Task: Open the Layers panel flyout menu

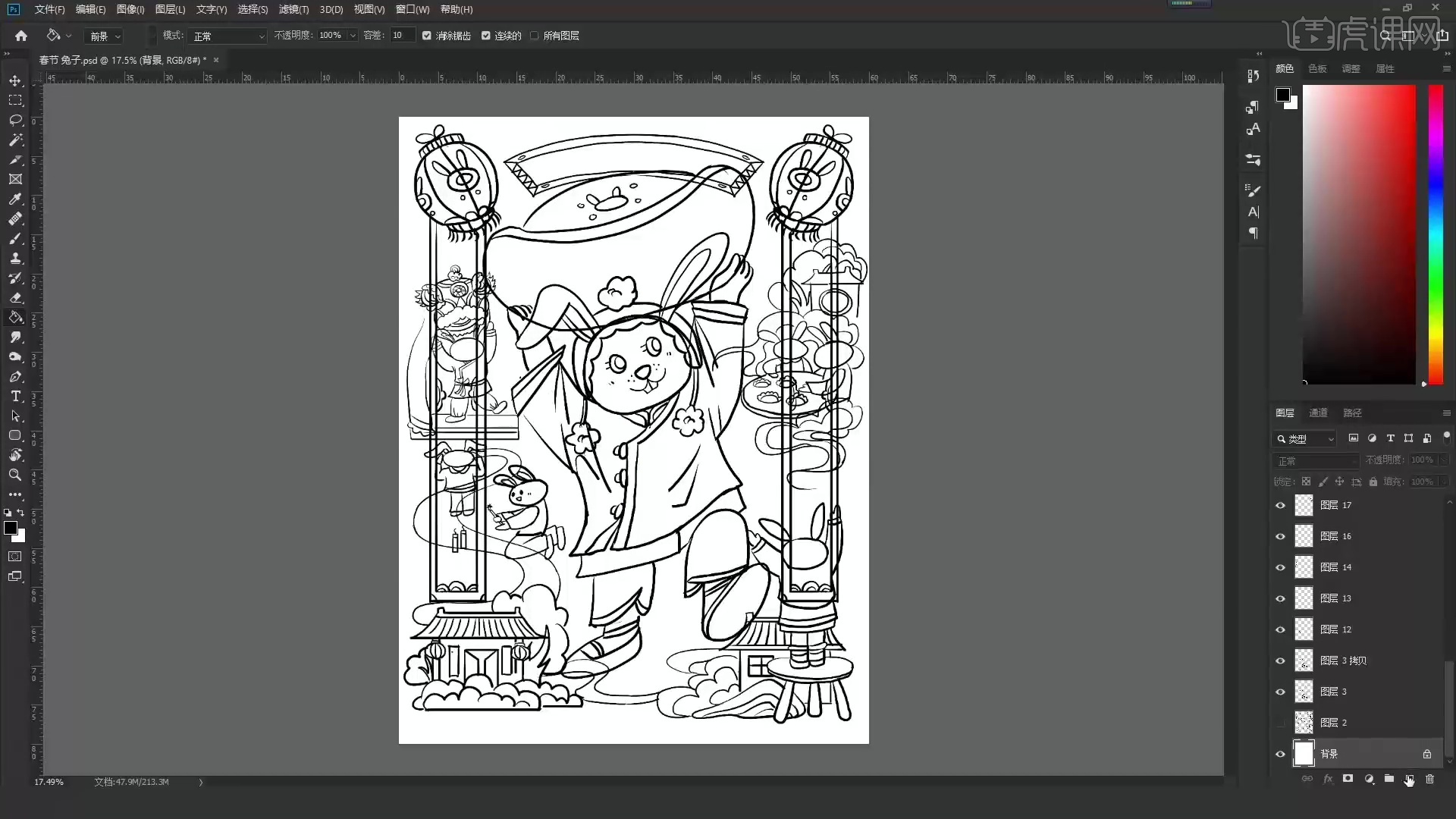Action: 1446,413
